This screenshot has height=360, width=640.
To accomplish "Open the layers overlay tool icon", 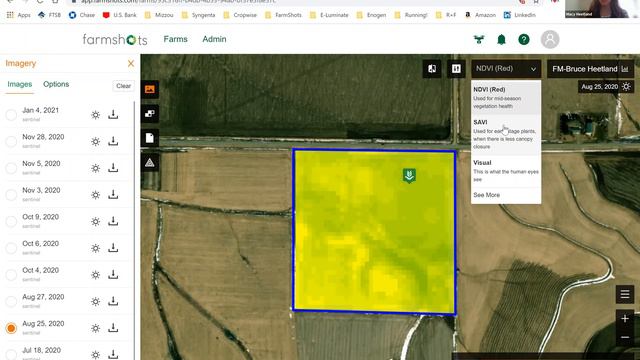I will pos(150,113).
